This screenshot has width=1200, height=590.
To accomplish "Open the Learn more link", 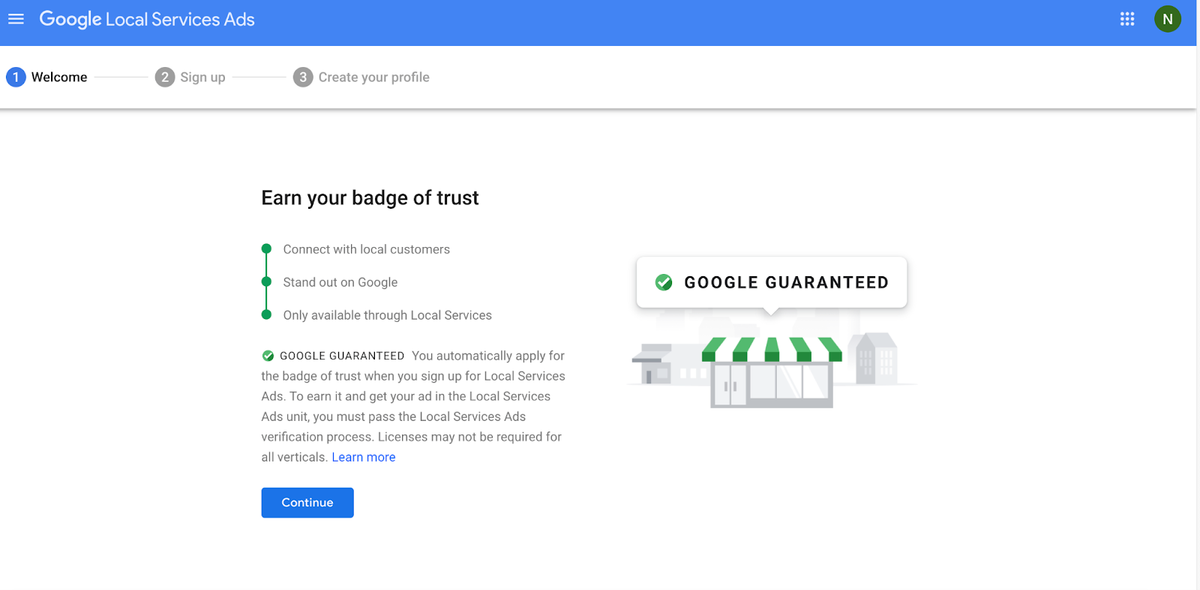I will tap(364, 457).
